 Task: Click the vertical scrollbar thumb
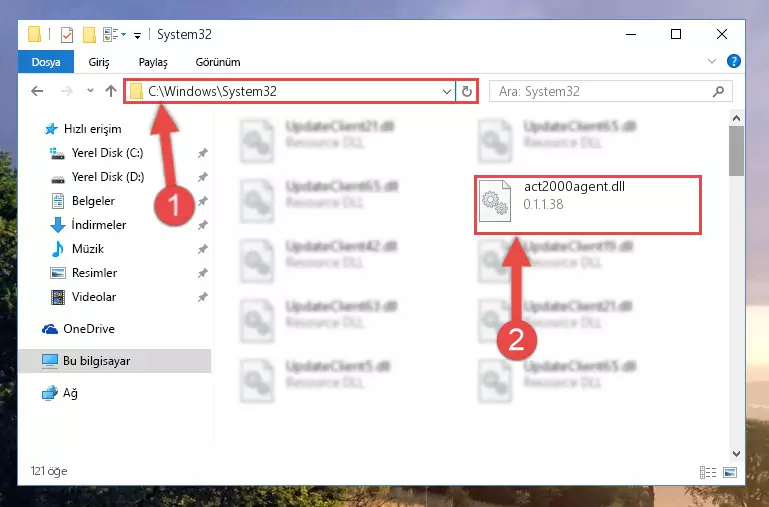tap(736, 151)
